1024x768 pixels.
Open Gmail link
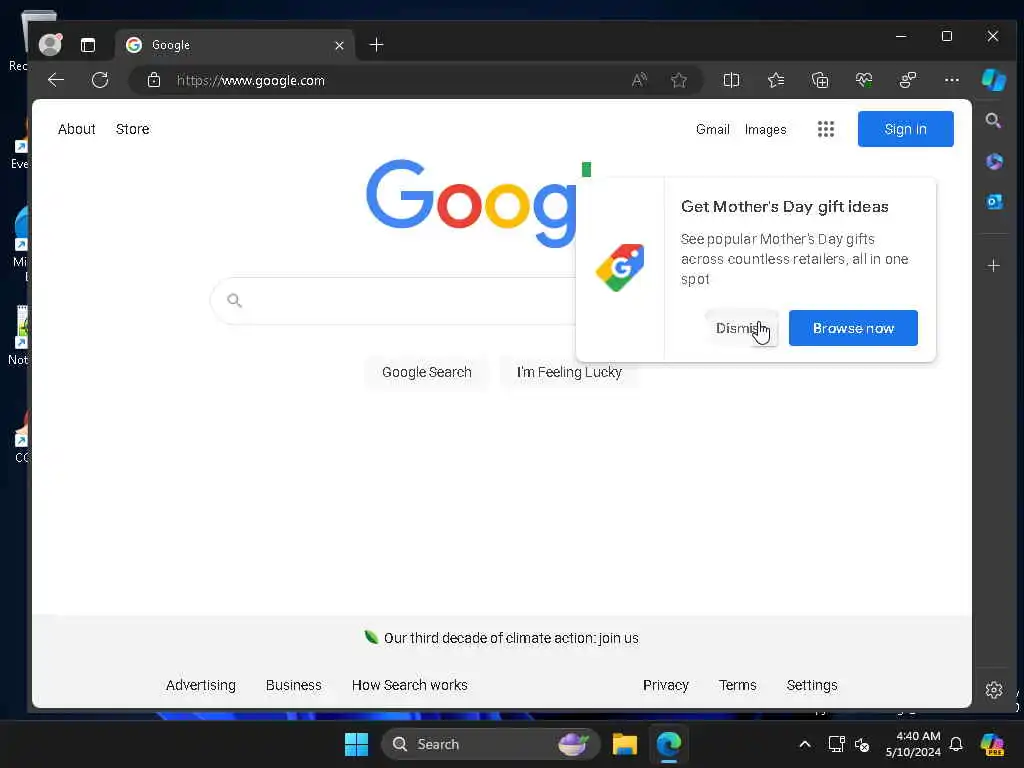pyautogui.click(x=712, y=129)
